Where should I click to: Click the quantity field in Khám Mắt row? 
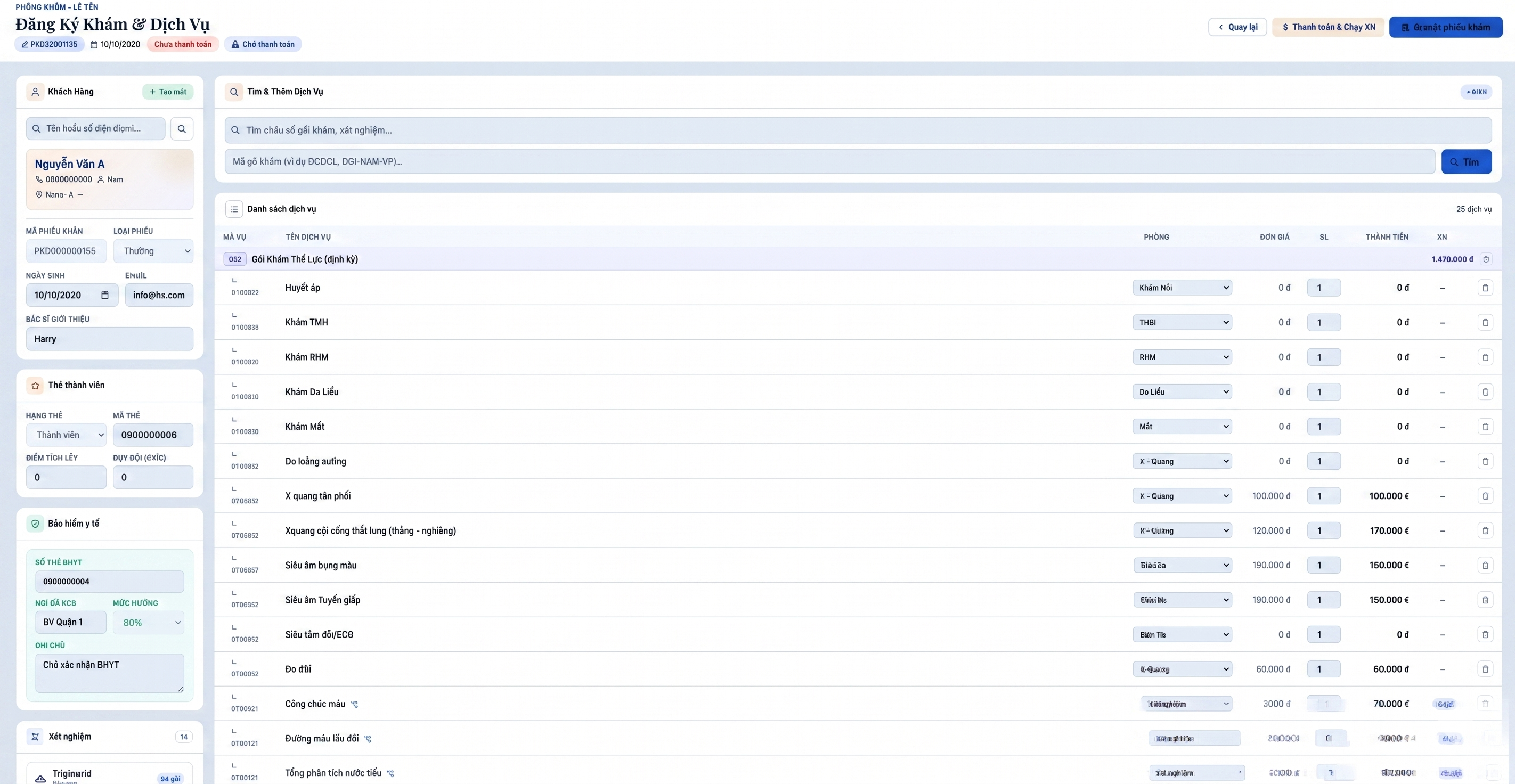coord(1324,427)
